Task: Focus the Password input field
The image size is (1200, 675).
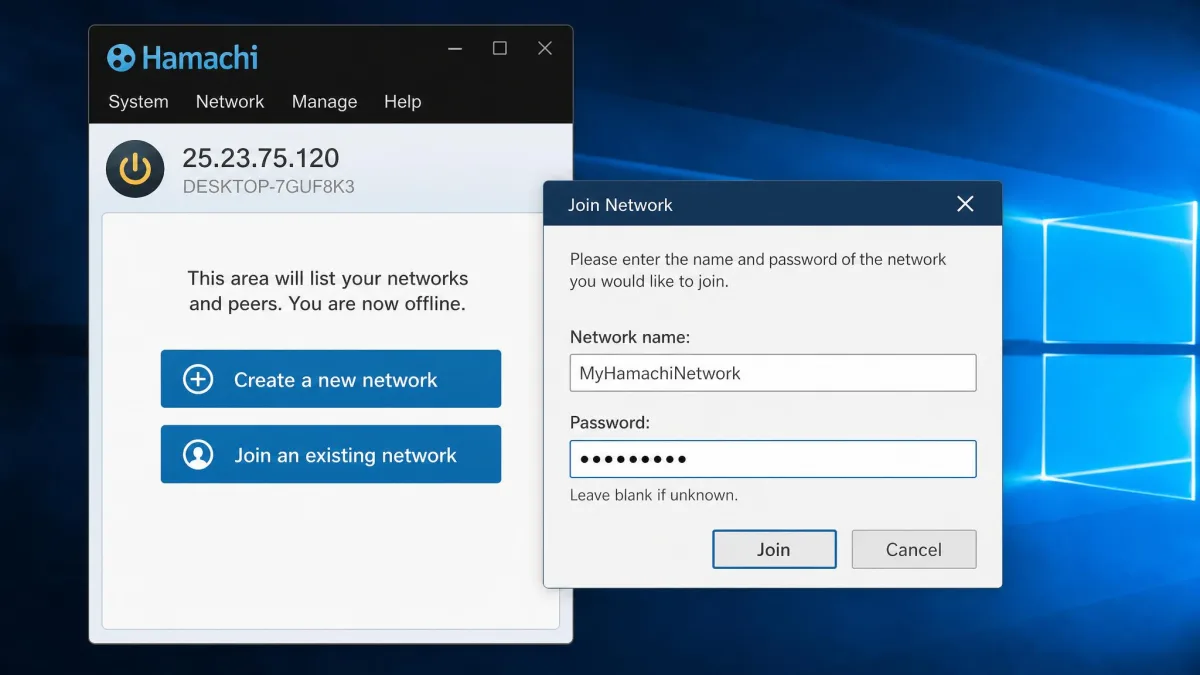Action: click(773, 459)
